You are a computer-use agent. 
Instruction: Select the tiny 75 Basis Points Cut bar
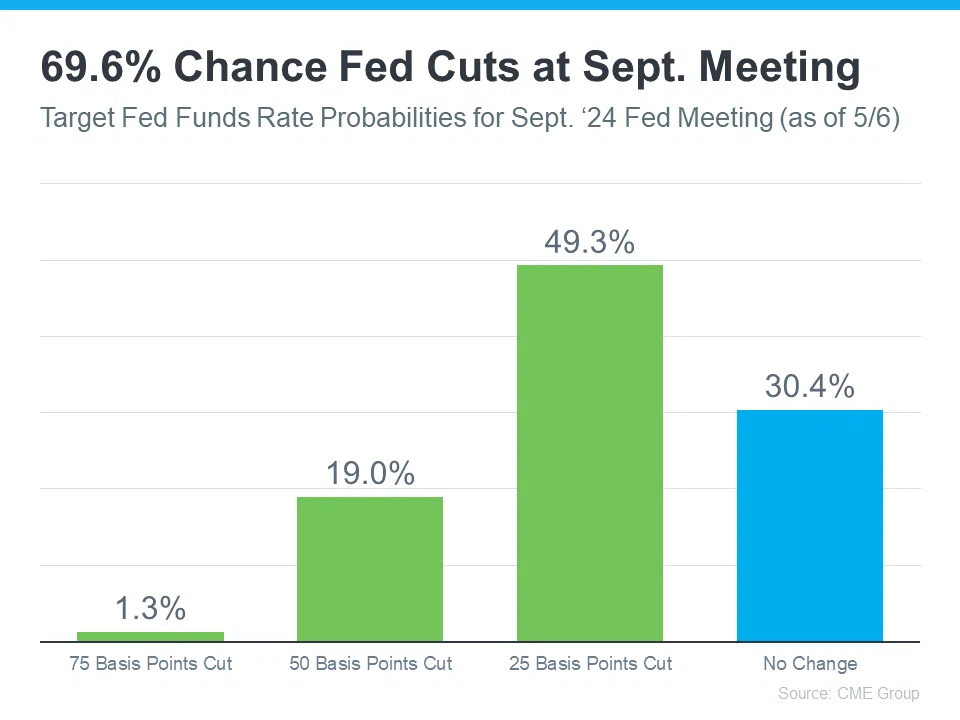tap(150, 636)
